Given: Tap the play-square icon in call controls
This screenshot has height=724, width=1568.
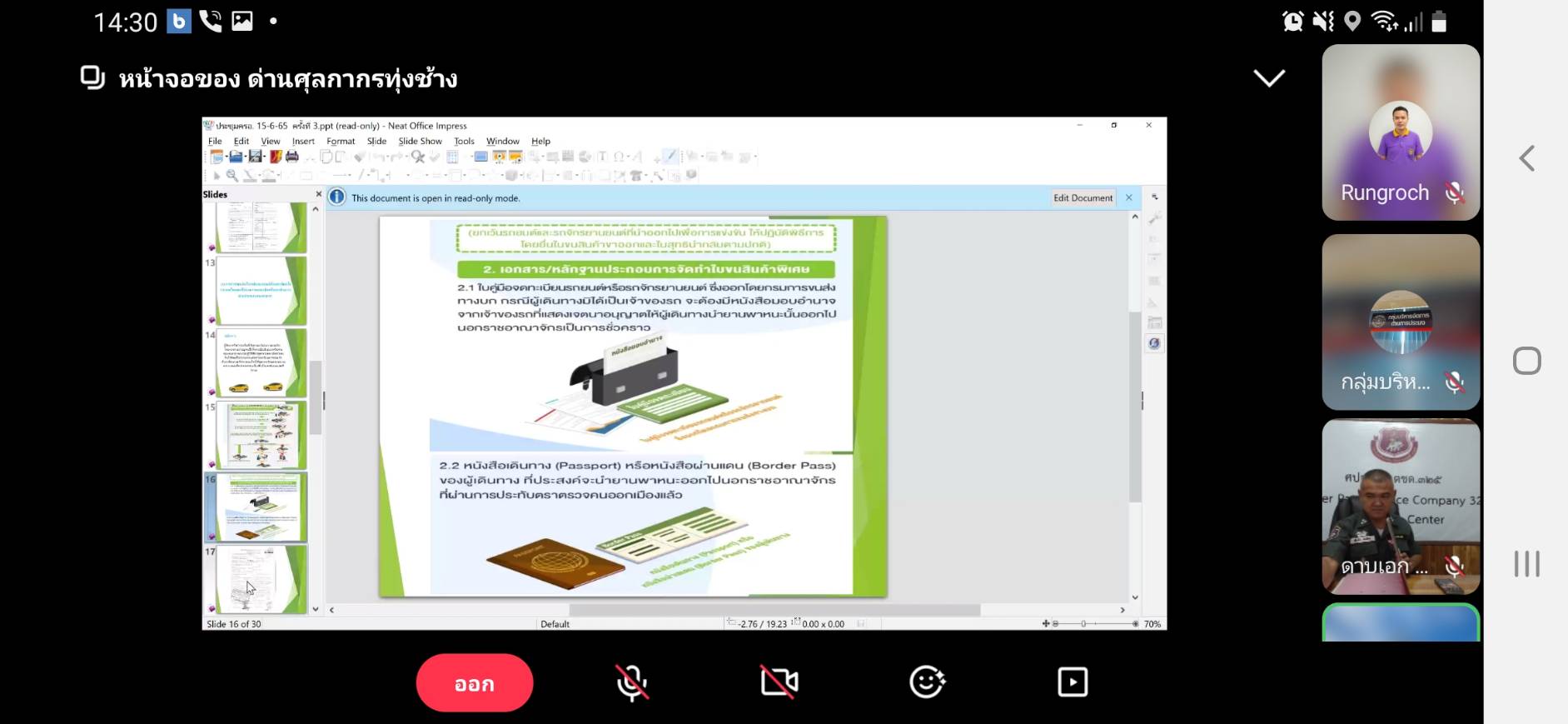Looking at the screenshot, I should [x=1073, y=682].
